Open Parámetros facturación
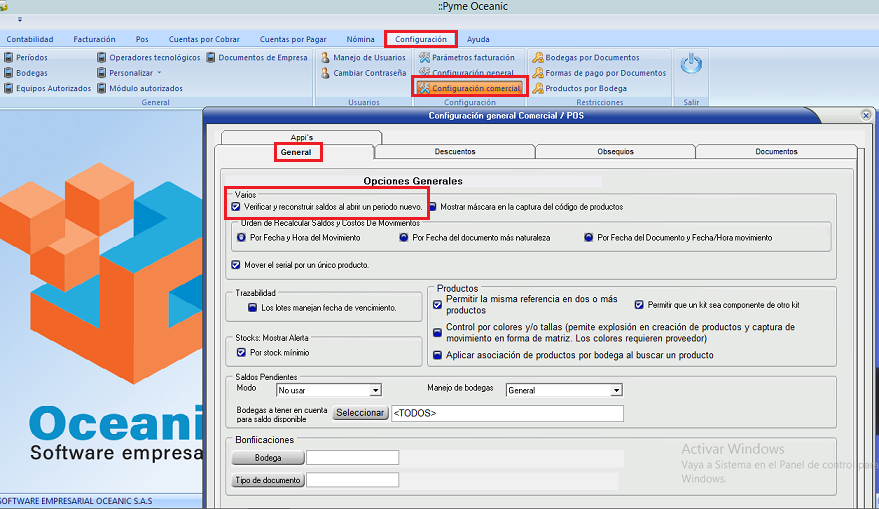Screen dimensions: 879x509 click(x=472, y=58)
